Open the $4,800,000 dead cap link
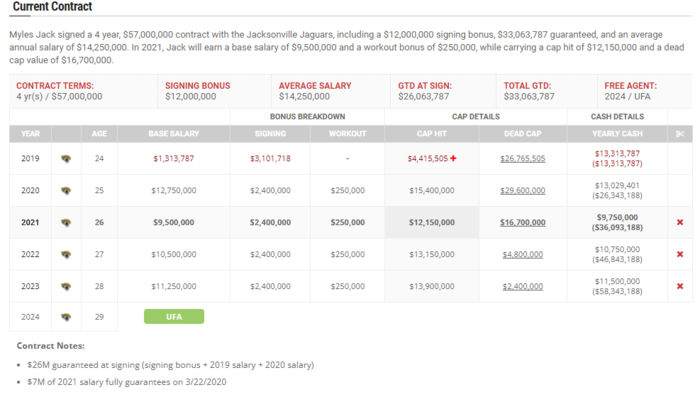700x402 pixels. [x=522, y=255]
